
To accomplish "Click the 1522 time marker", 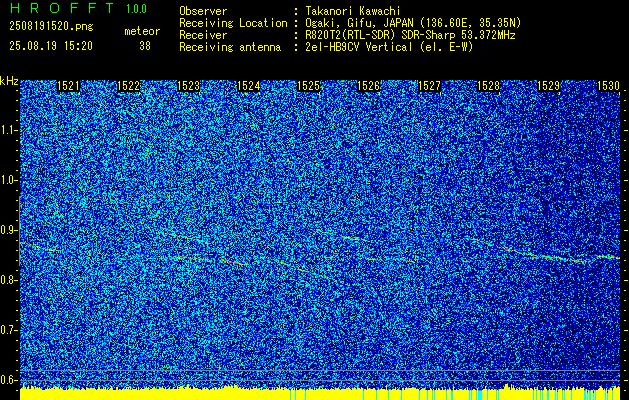I will click(x=128, y=86).
